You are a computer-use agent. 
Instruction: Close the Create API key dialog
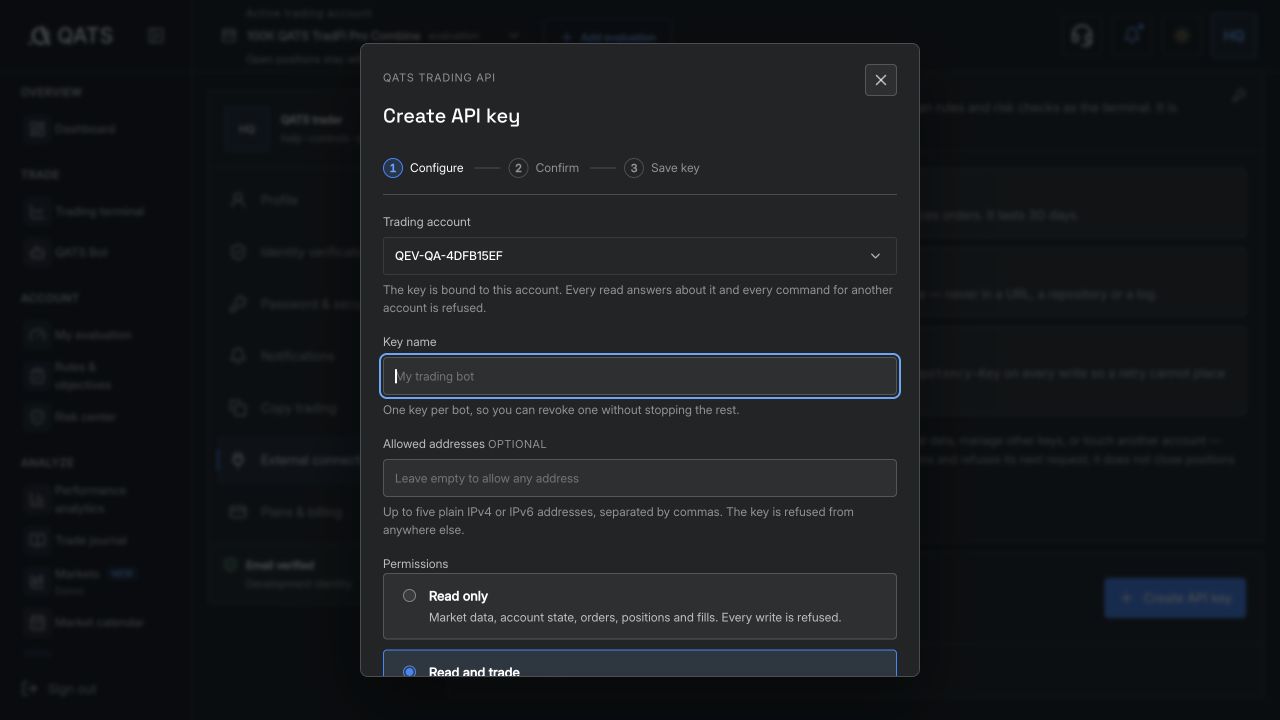(881, 80)
